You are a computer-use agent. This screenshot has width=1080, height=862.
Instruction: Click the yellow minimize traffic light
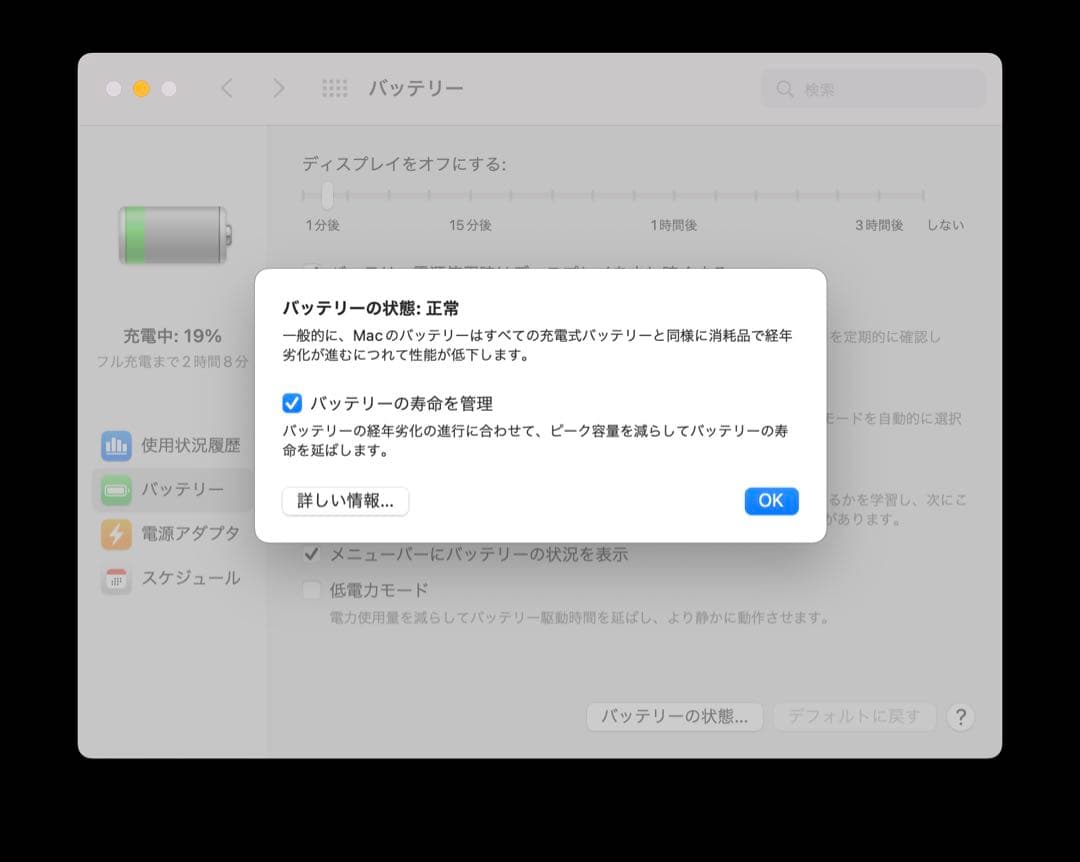tap(140, 88)
